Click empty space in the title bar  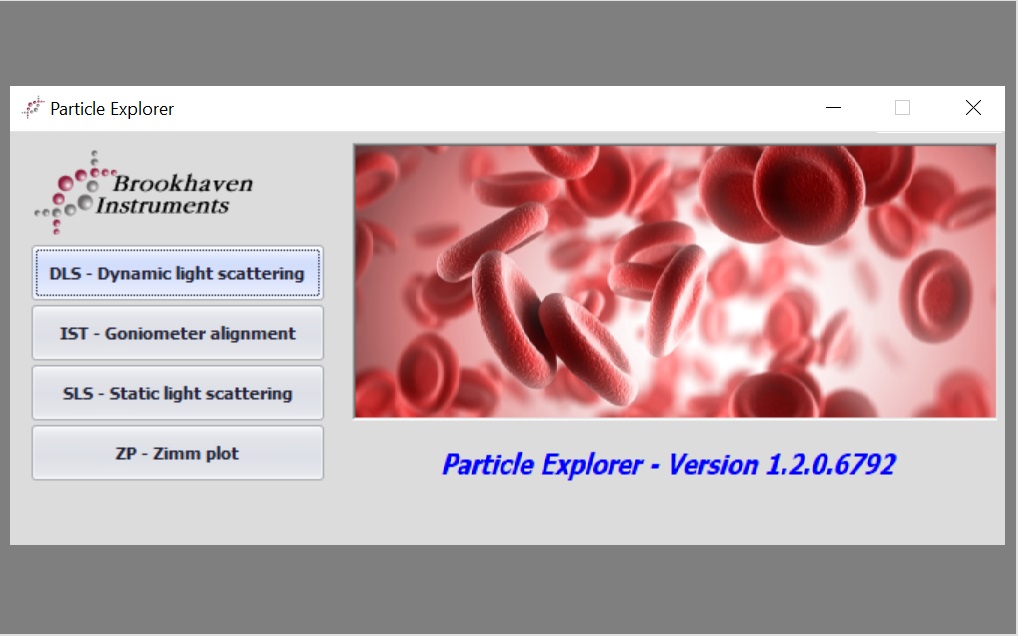pos(500,108)
